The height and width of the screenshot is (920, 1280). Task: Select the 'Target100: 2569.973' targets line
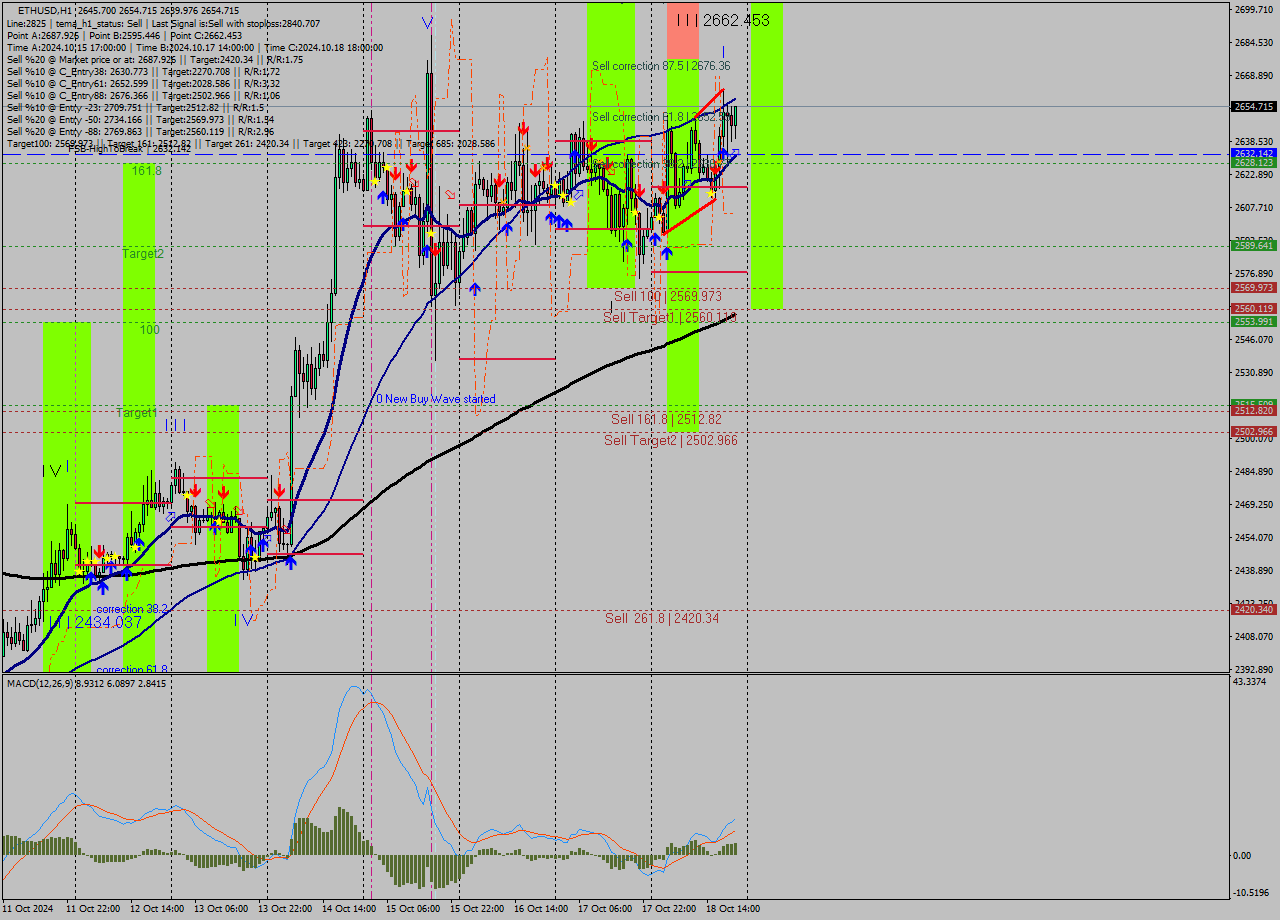tap(250, 143)
